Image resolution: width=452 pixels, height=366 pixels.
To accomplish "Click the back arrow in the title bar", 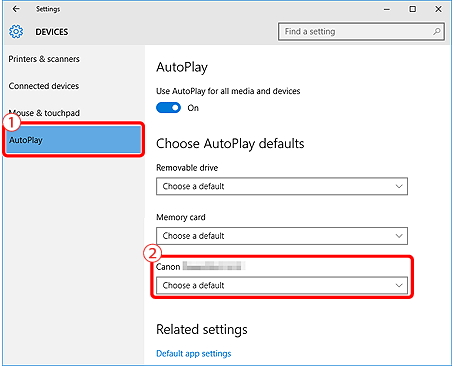I will tap(16, 9).
